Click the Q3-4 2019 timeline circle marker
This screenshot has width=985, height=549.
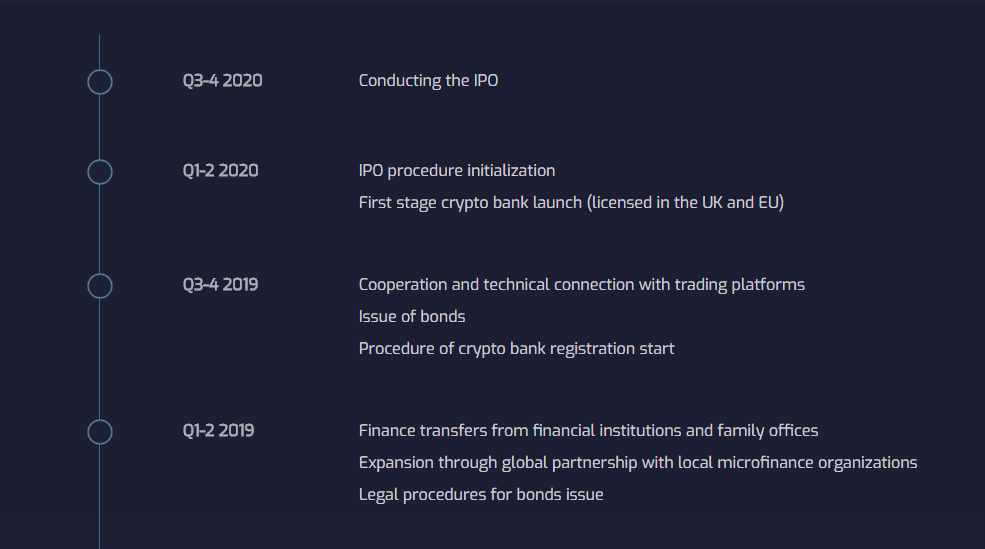click(100, 286)
